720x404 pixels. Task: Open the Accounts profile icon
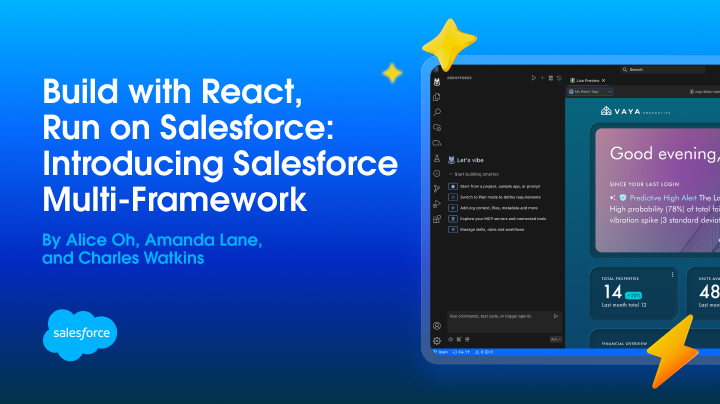click(437, 326)
